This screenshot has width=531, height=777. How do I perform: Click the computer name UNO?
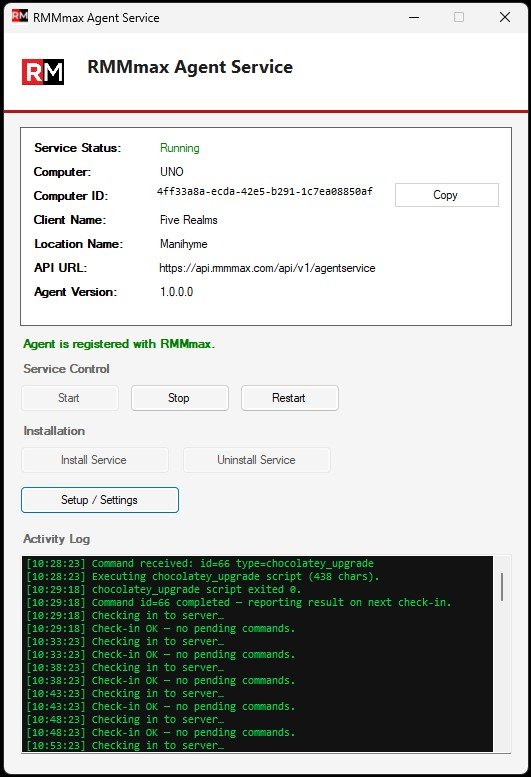click(172, 172)
